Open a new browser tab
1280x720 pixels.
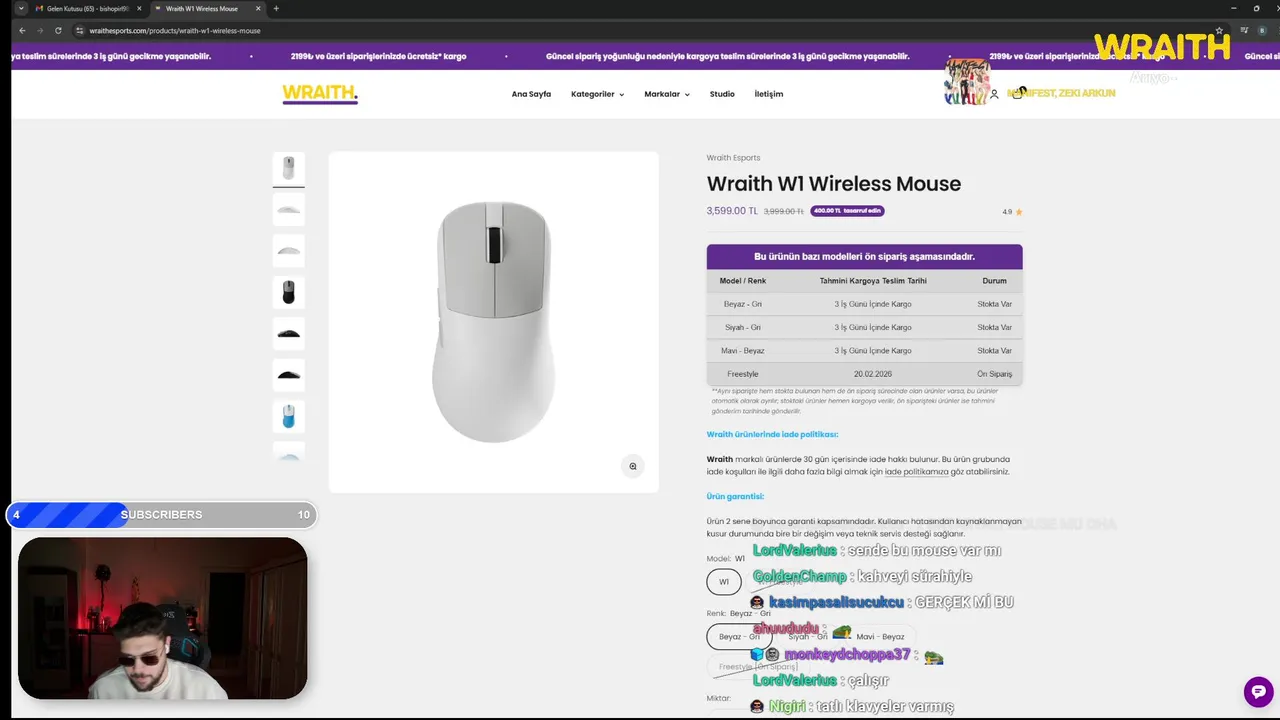pyautogui.click(x=276, y=8)
